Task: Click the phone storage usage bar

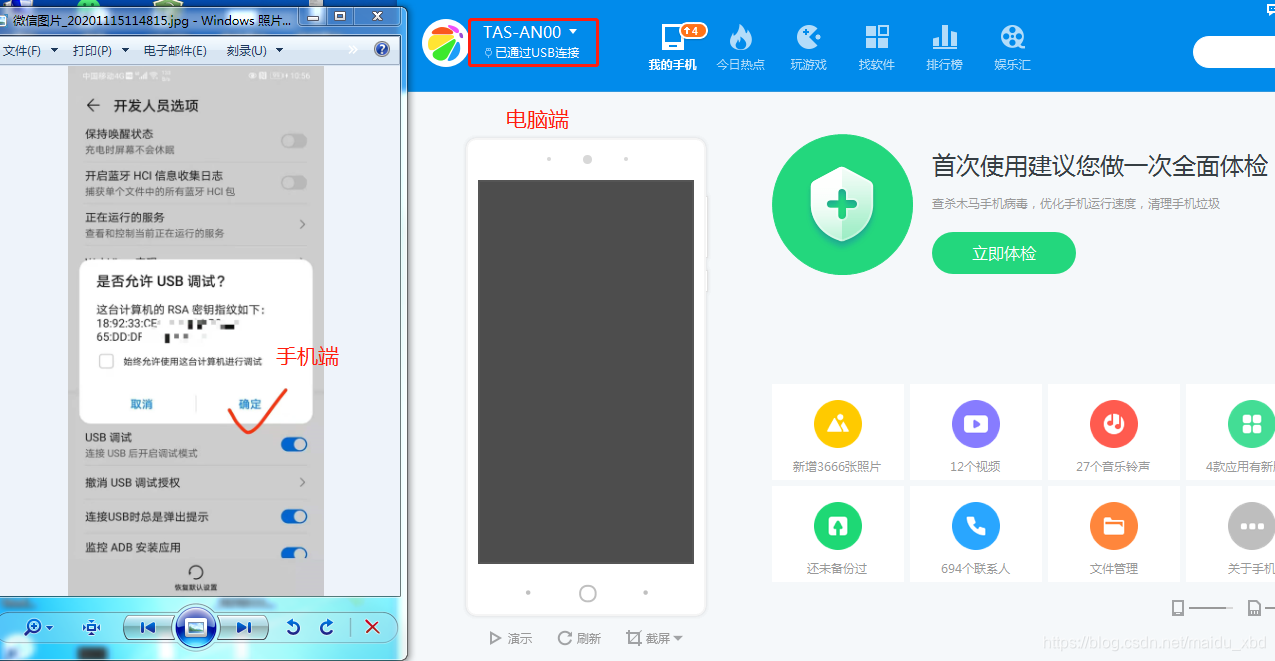Action: click(x=1211, y=607)
